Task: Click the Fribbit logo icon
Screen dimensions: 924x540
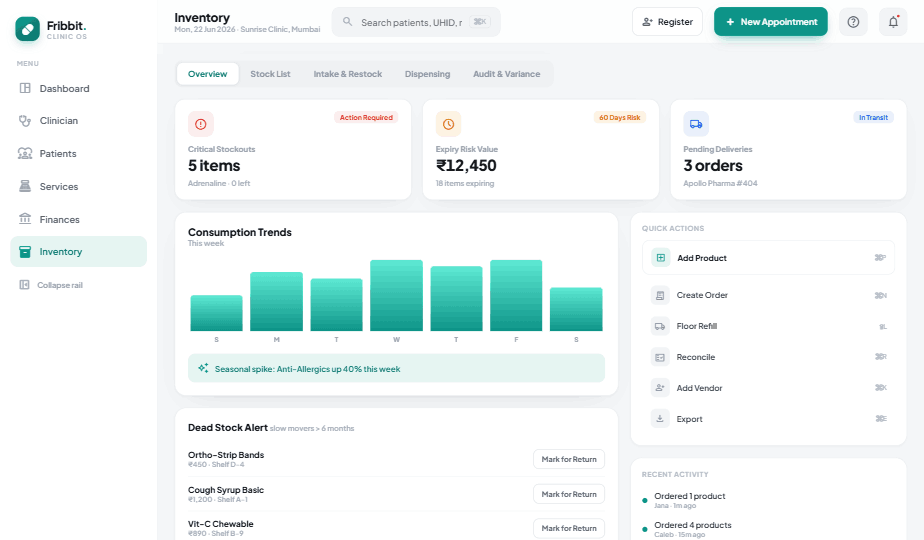Action: [x=27, y=28]
